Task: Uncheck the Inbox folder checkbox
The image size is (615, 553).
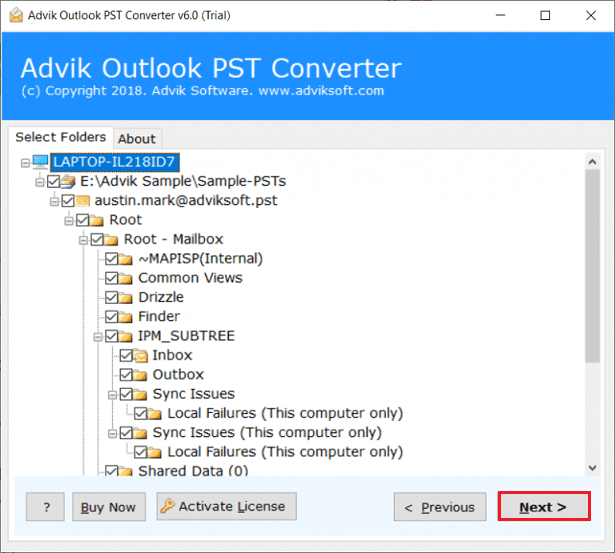Action: point(126,355)
